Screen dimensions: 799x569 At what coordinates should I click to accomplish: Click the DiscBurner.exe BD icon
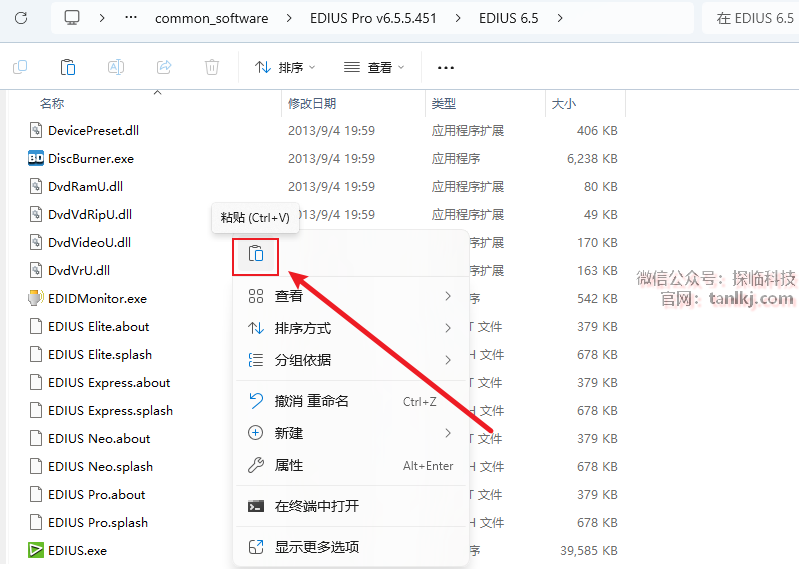36,158
